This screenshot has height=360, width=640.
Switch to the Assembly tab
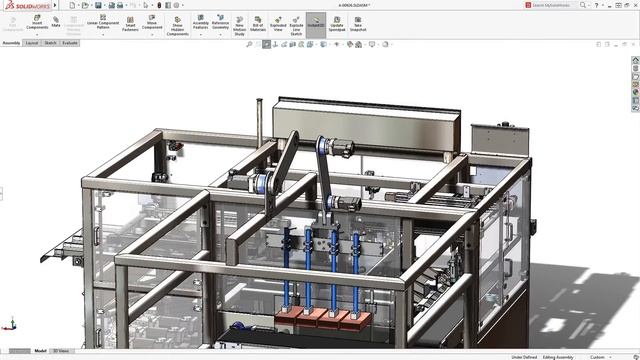(x=11, y=43)
